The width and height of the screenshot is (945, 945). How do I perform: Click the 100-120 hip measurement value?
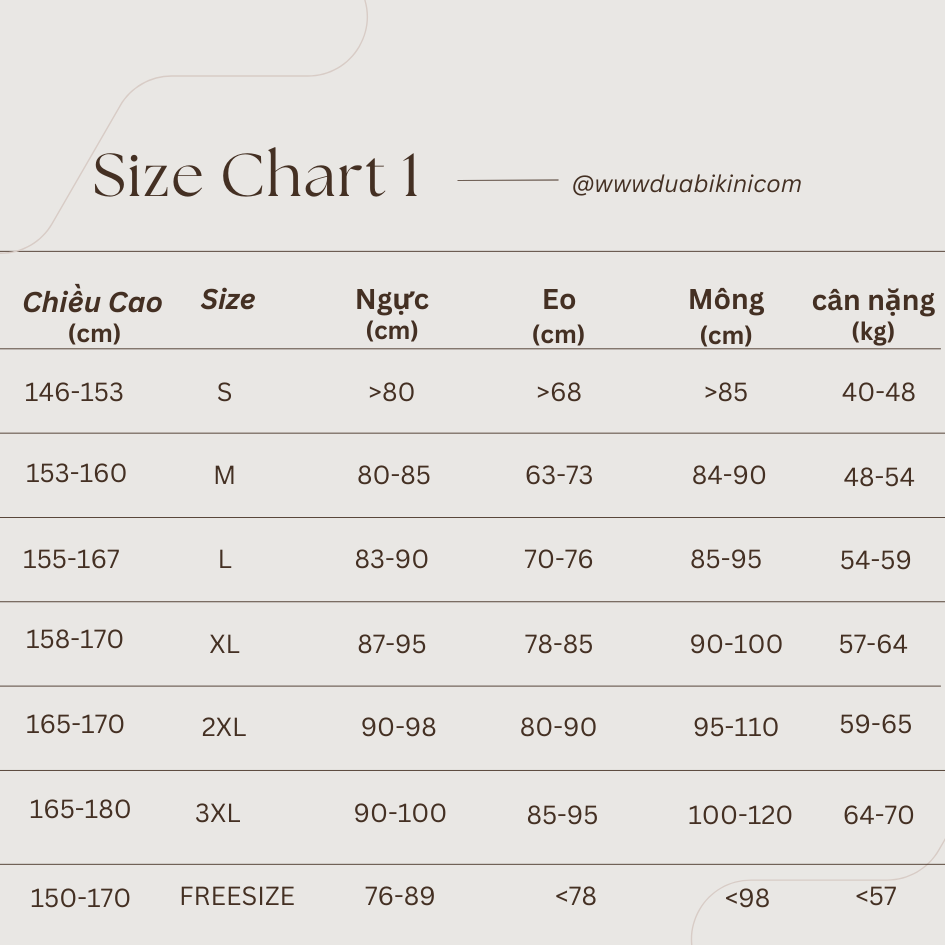[740, 816]
